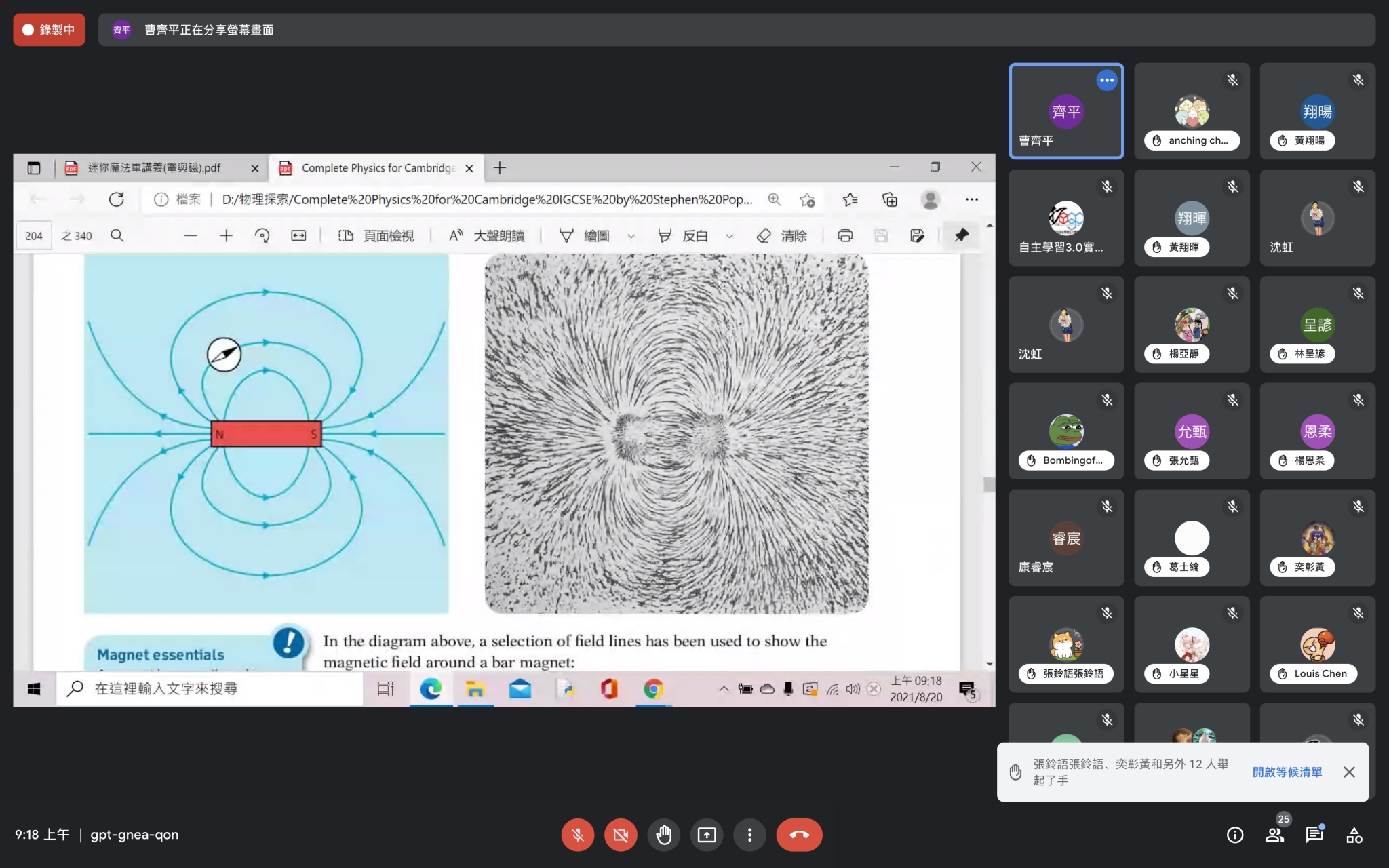Show participants list with 25 badge
The image size is (1389, 868).
pyautogui.click(x=1274, y=835)
